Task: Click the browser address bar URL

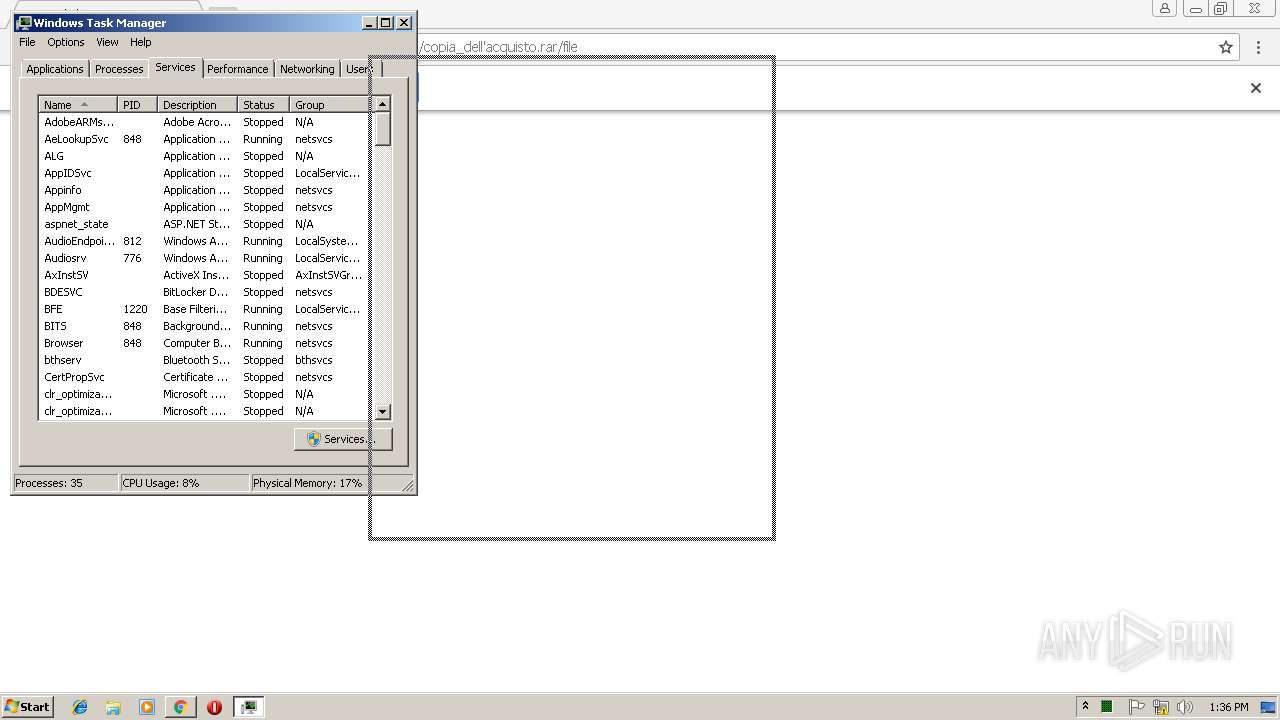Action: [x=498, y=47]
